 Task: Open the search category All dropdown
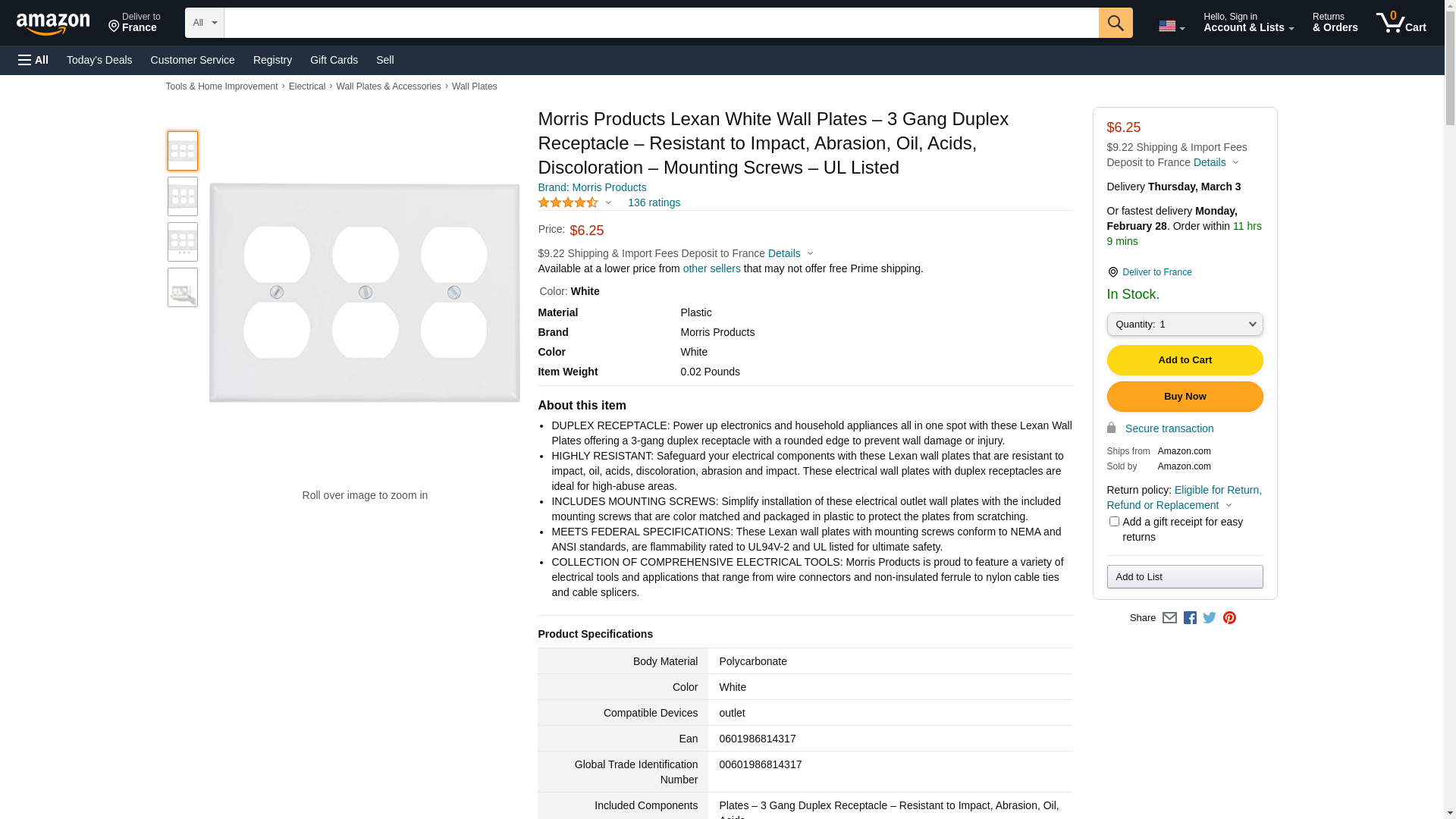pos(204,23)
